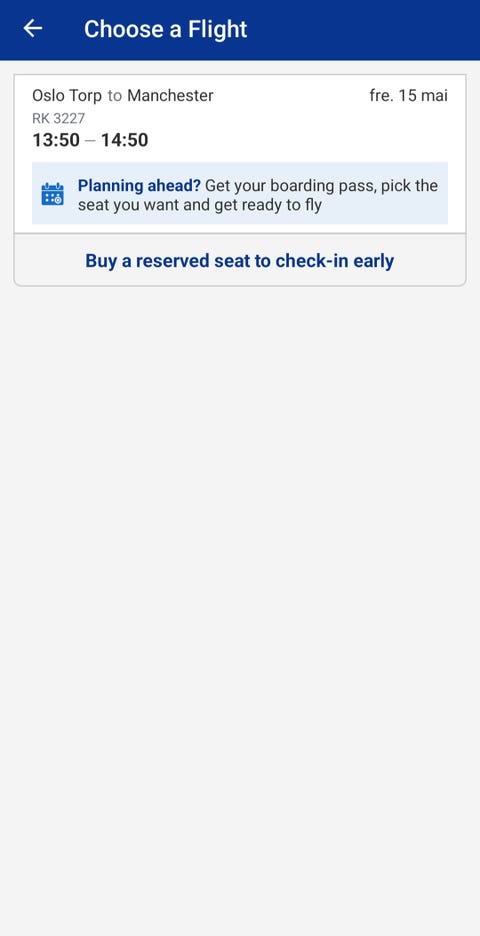
Task: Tap the bold Planning ahead? text
Action: pyautogui.click(x=139, y=186)
